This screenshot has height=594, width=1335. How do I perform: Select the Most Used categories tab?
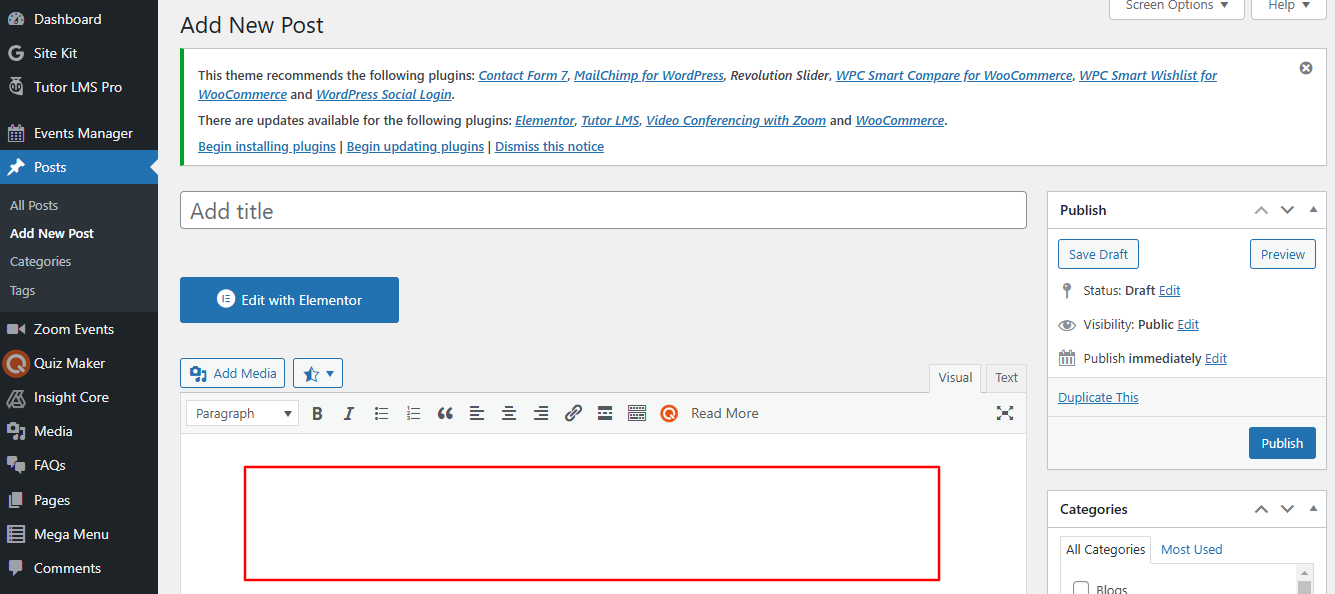point(1191,549)
